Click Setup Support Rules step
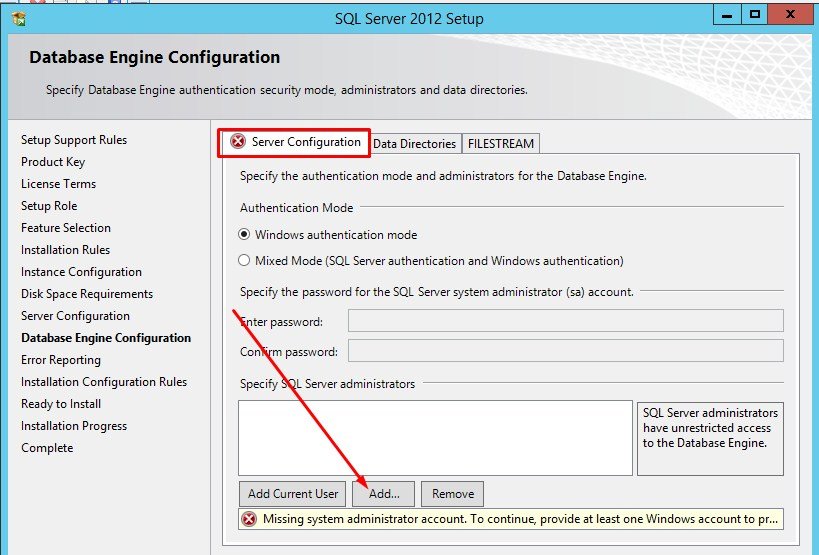The height and width of the screenshot is (555, 819). tap(74, 140)
